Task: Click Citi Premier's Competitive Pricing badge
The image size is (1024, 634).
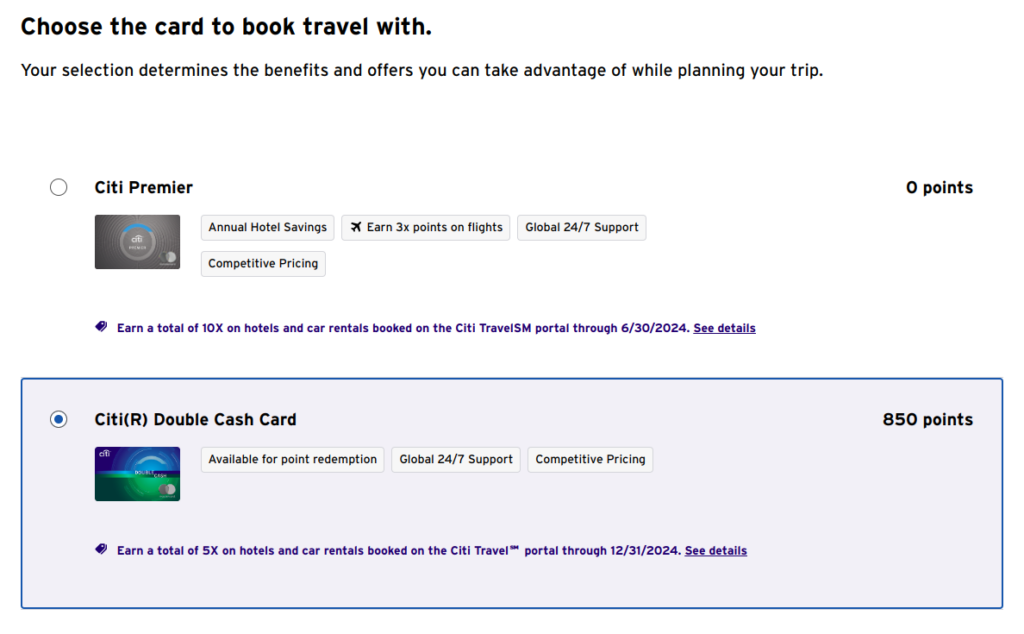Action: 263,263
